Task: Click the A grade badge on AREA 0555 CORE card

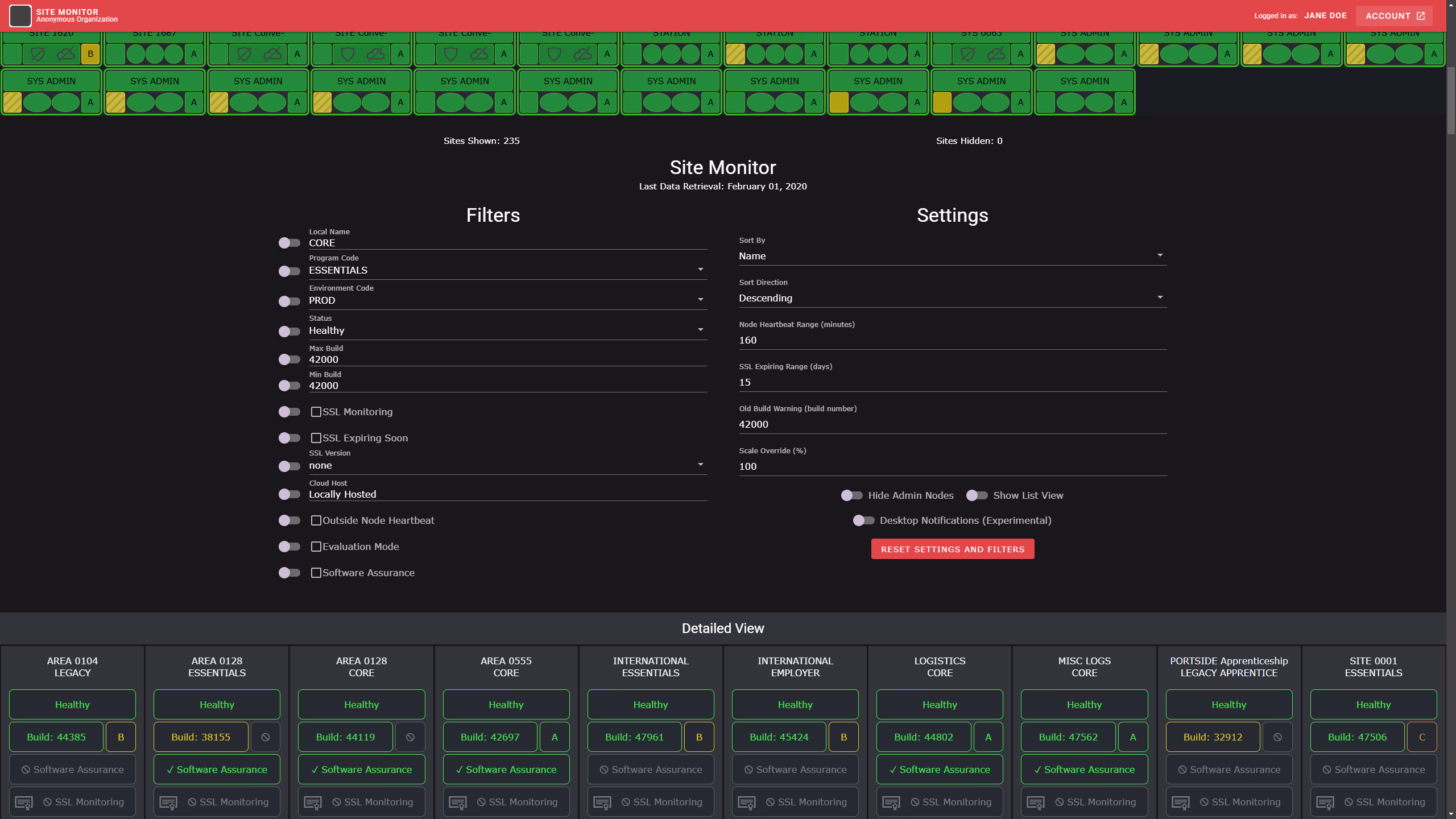Action: point(554,737)
